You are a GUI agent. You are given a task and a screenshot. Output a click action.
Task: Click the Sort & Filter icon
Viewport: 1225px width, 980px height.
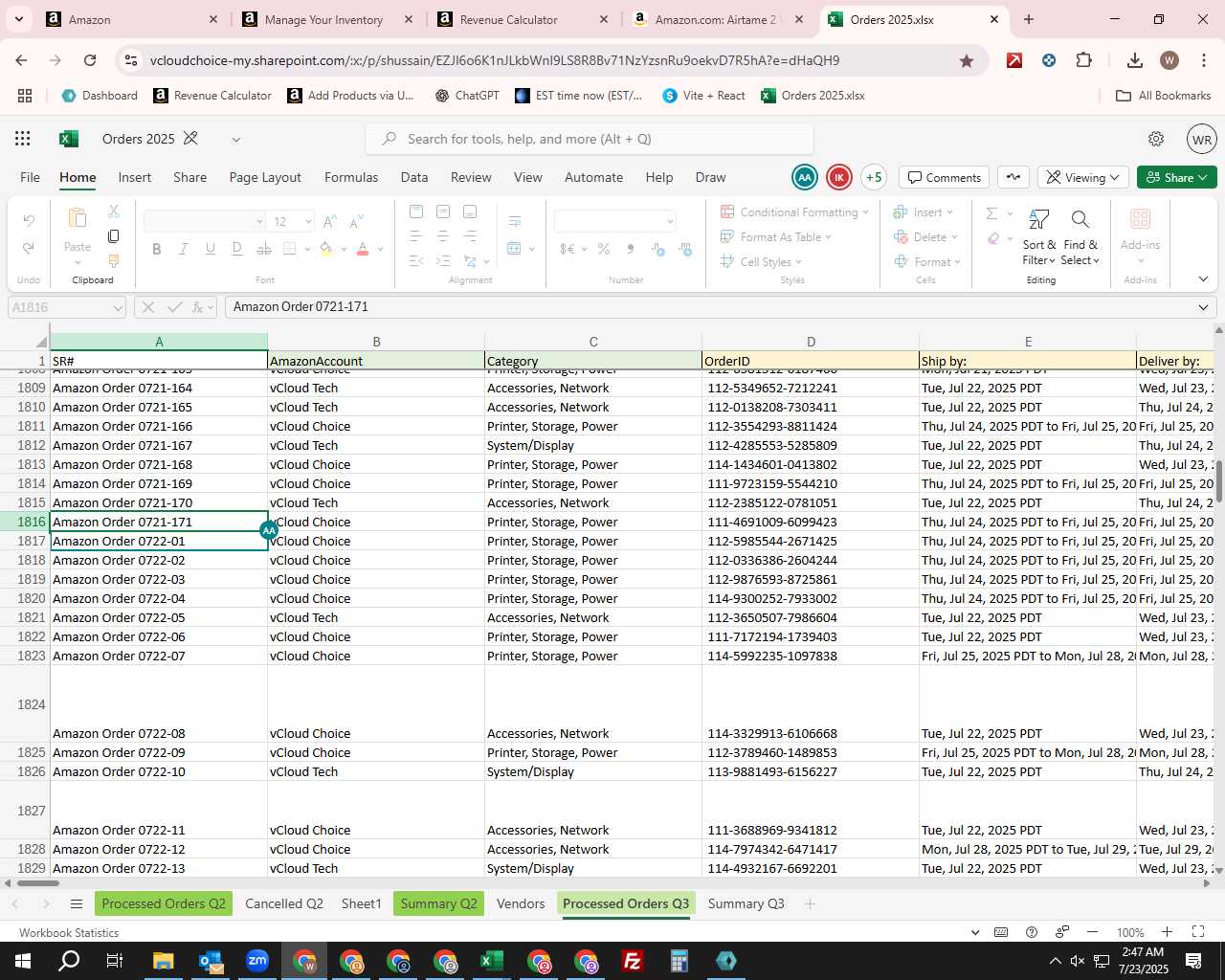click(1038, 220)
